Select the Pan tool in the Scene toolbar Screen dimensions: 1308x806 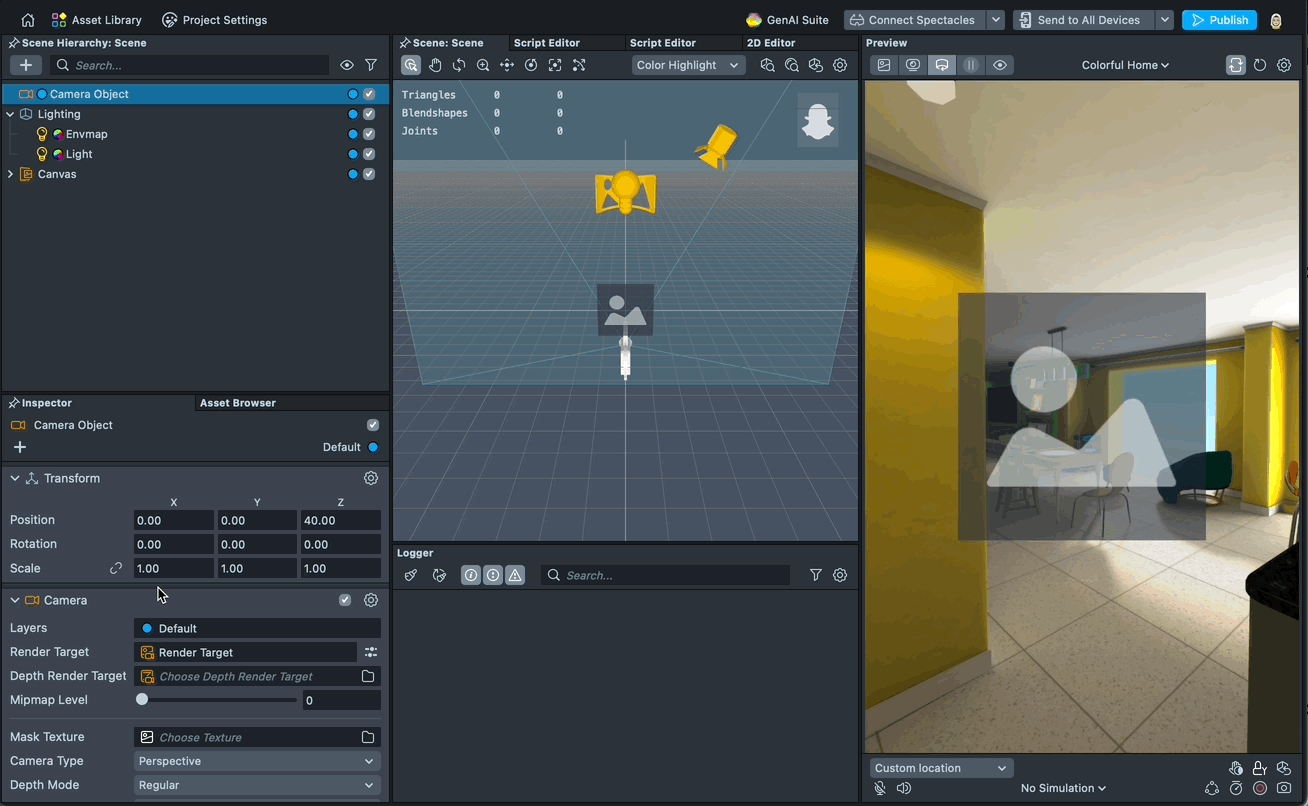point(435,64)
